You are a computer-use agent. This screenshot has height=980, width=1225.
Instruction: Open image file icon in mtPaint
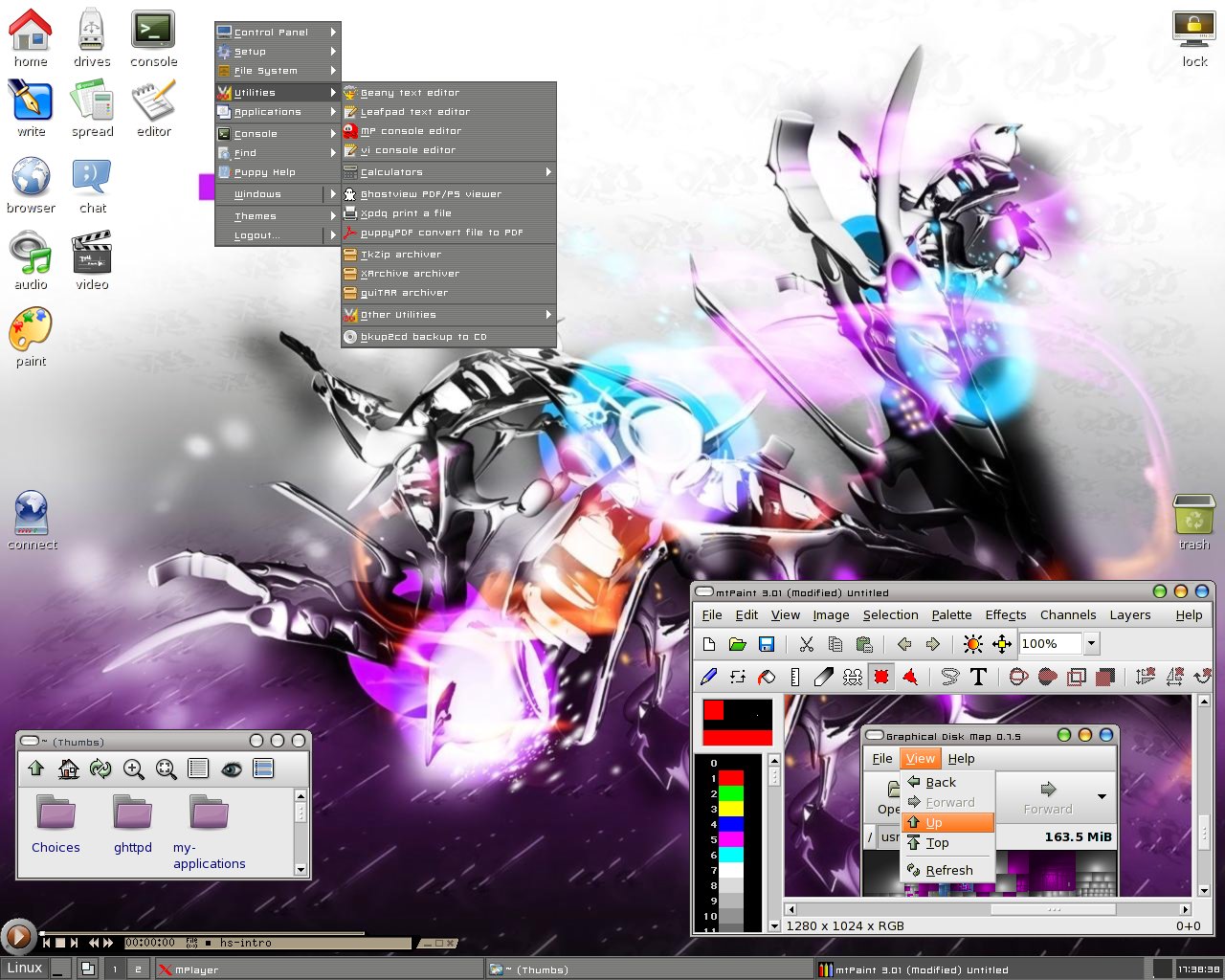coord(737,644)
